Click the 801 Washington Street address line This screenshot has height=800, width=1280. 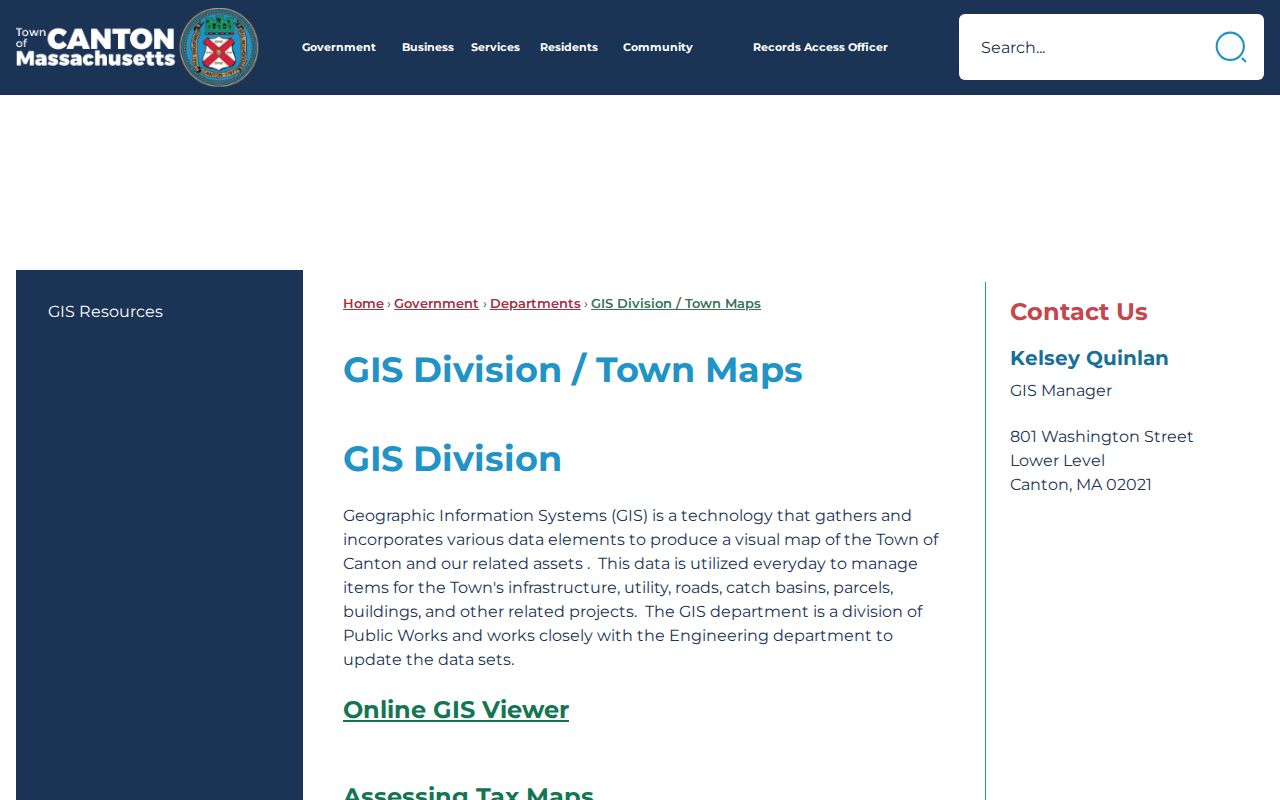(x=1102, y=436)
